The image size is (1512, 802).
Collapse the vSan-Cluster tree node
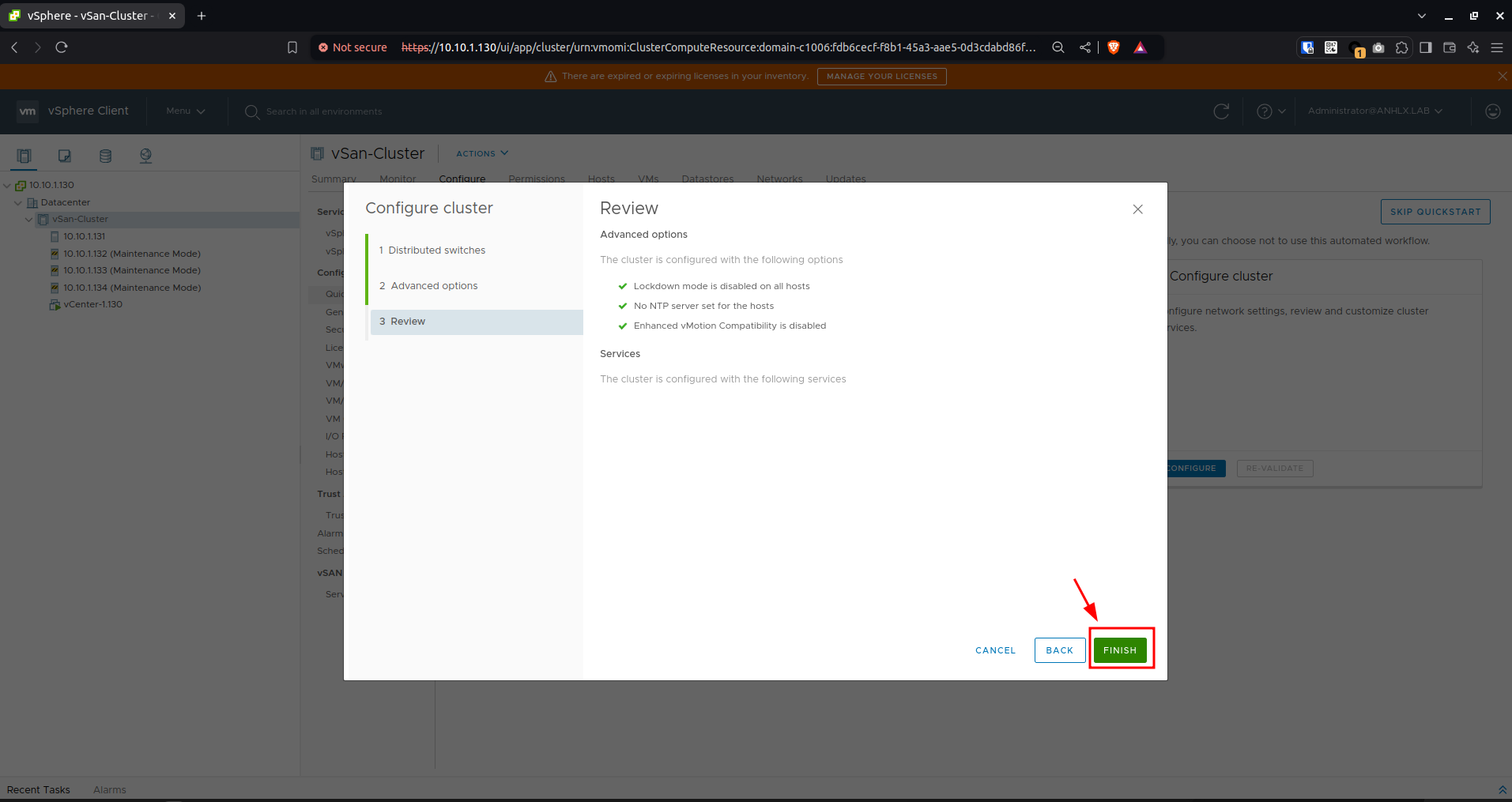pyautogui.click(x=29, y=220)
